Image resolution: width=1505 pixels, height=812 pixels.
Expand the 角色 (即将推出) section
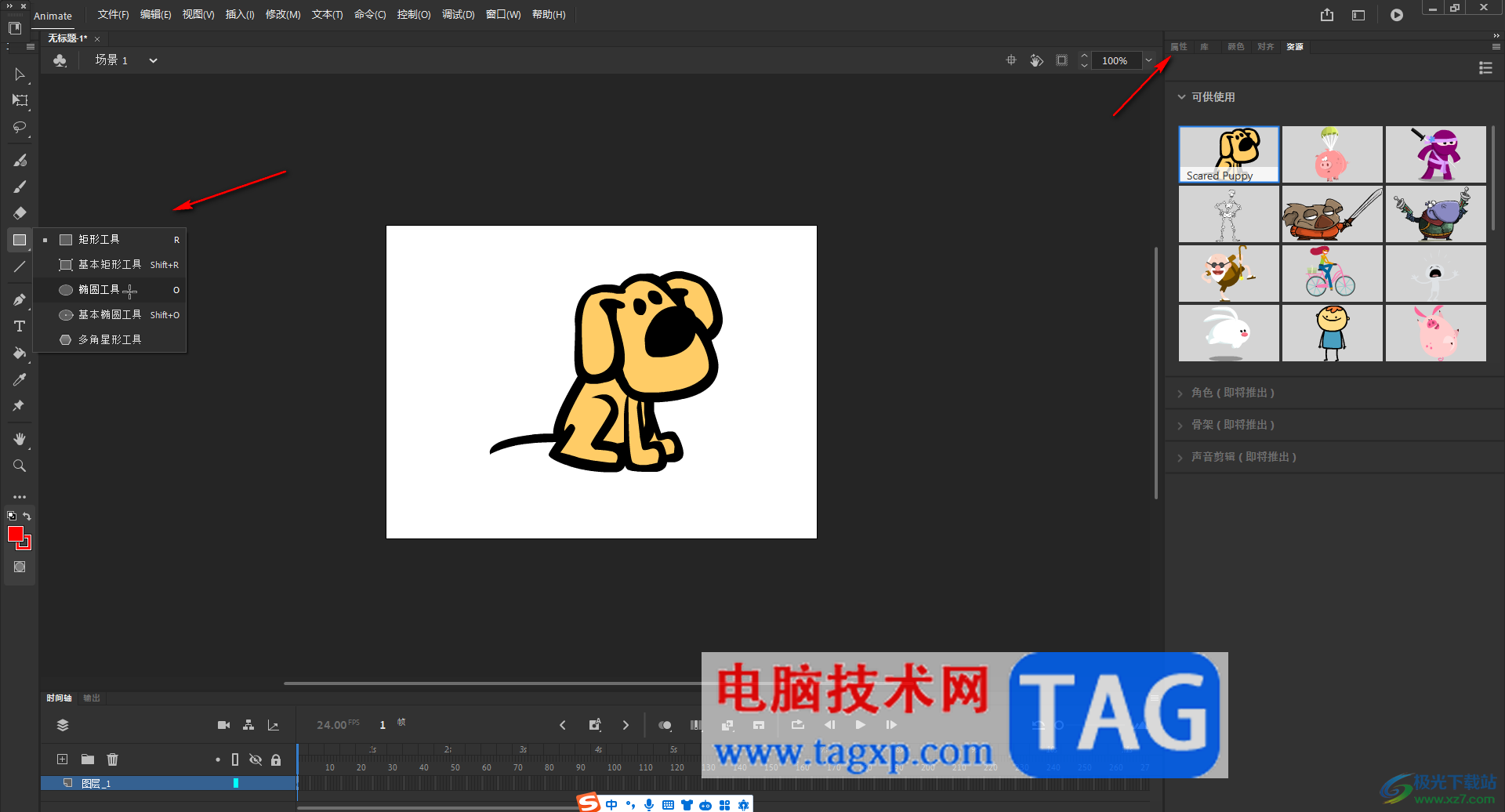1180,393
